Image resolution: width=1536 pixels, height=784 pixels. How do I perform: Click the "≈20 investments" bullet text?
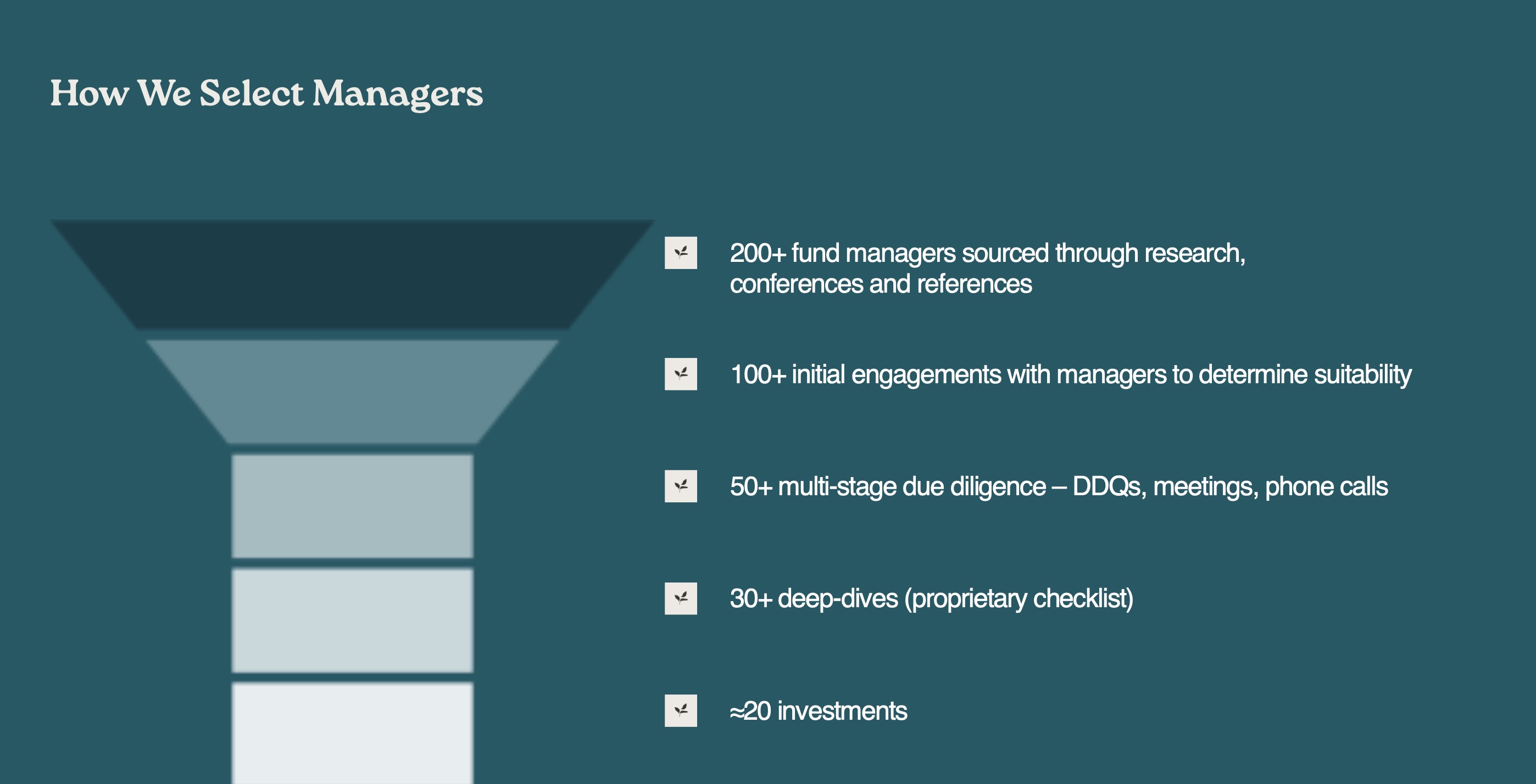pyautogui.click(x=818, y=711)
